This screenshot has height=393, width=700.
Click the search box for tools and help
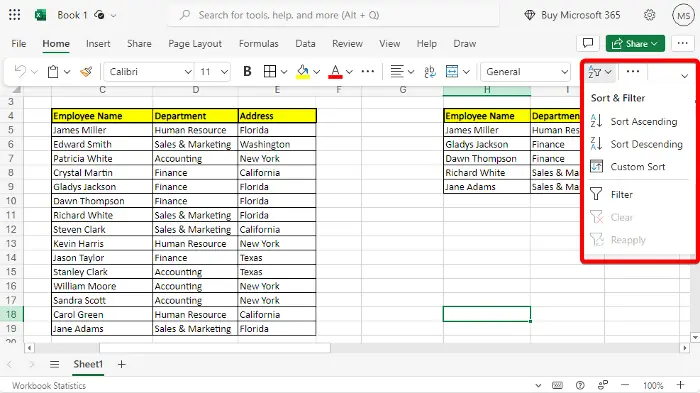pos(333,15)
